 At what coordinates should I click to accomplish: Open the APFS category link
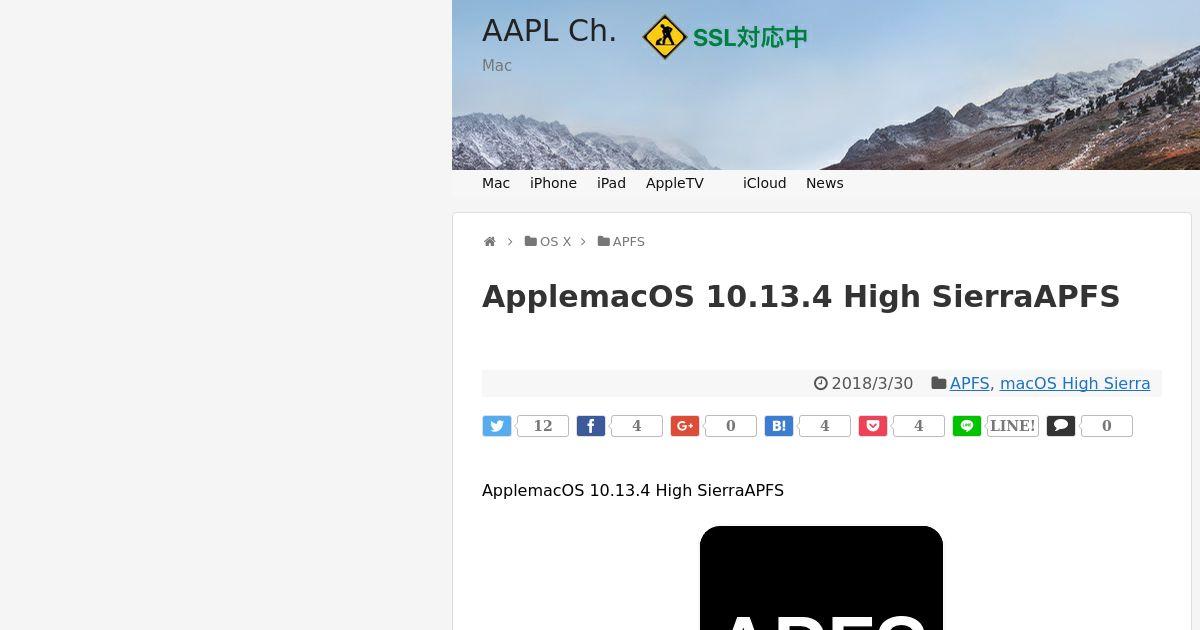[969, 383]
